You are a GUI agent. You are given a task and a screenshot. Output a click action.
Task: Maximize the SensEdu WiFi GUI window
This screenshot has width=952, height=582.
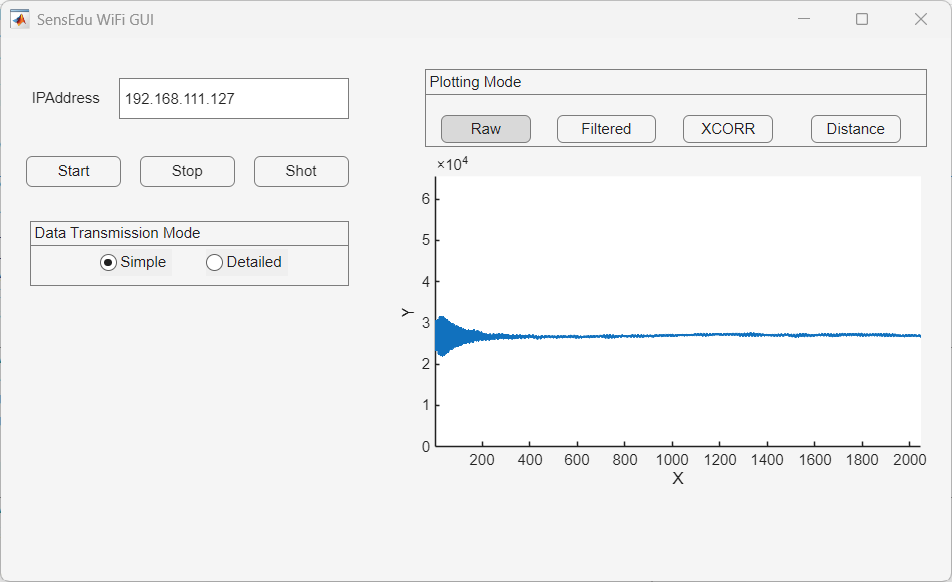click(862, 19)
